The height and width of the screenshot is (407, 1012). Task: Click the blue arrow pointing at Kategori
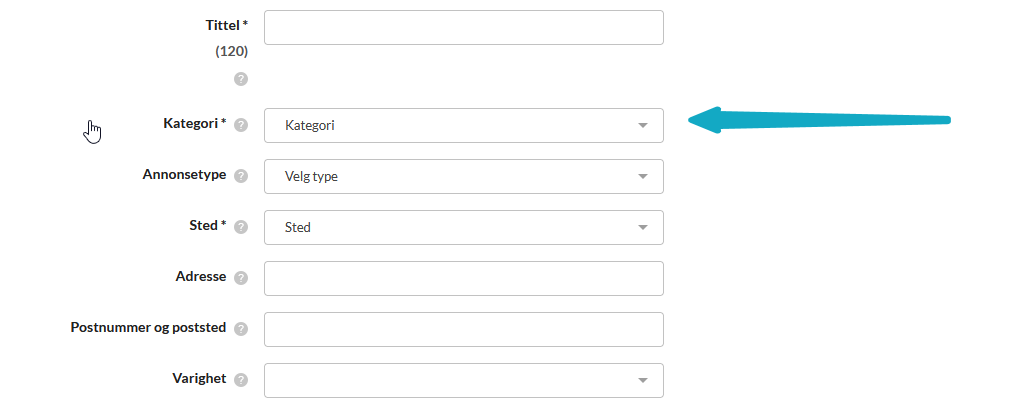tap(818, 120)
